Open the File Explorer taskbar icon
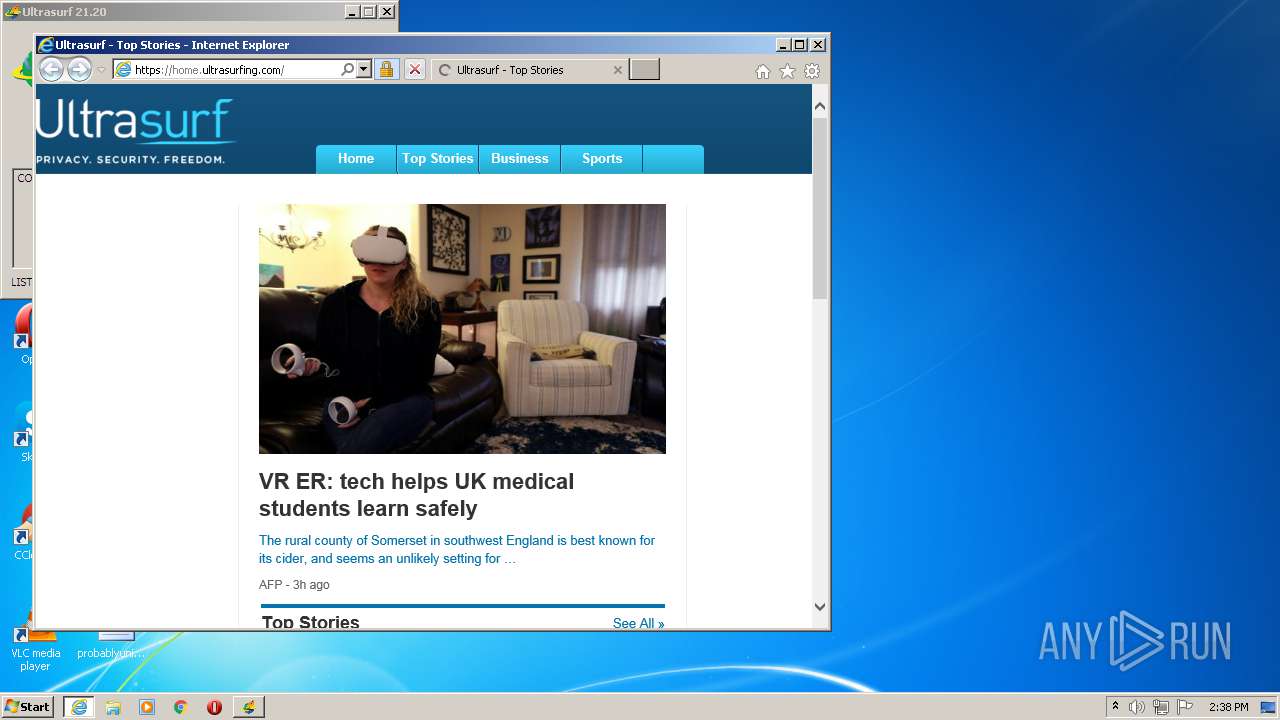1280x720 pixels. pos(113,707)
